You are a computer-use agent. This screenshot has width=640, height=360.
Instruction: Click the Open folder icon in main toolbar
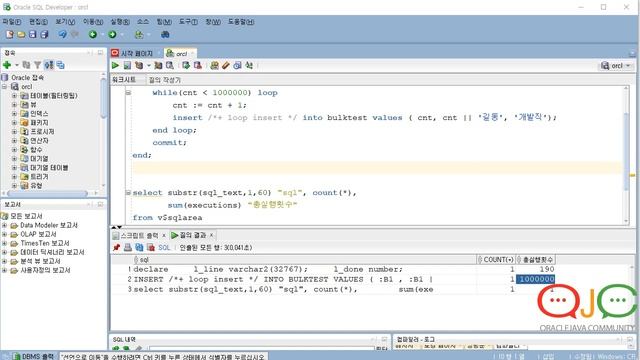click(x=21, y=35)
